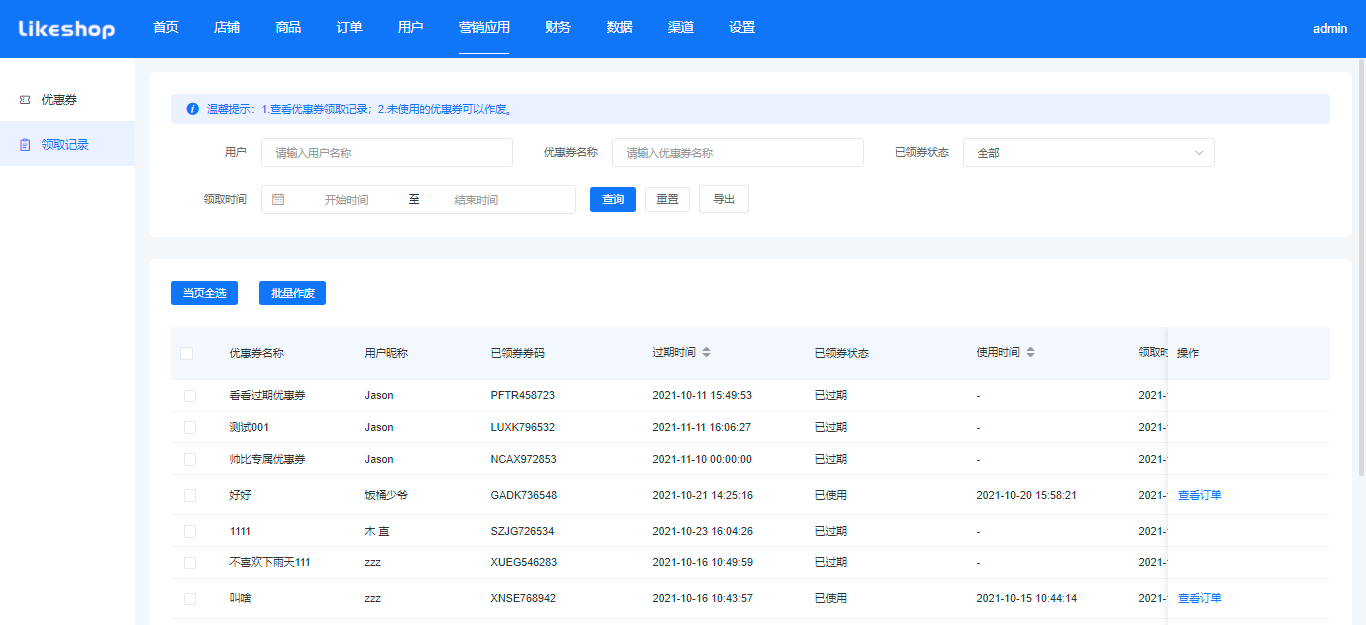Click the 当页全选 button
The height and width of the screenshot is (625, 1366).
tap(204, 293)
